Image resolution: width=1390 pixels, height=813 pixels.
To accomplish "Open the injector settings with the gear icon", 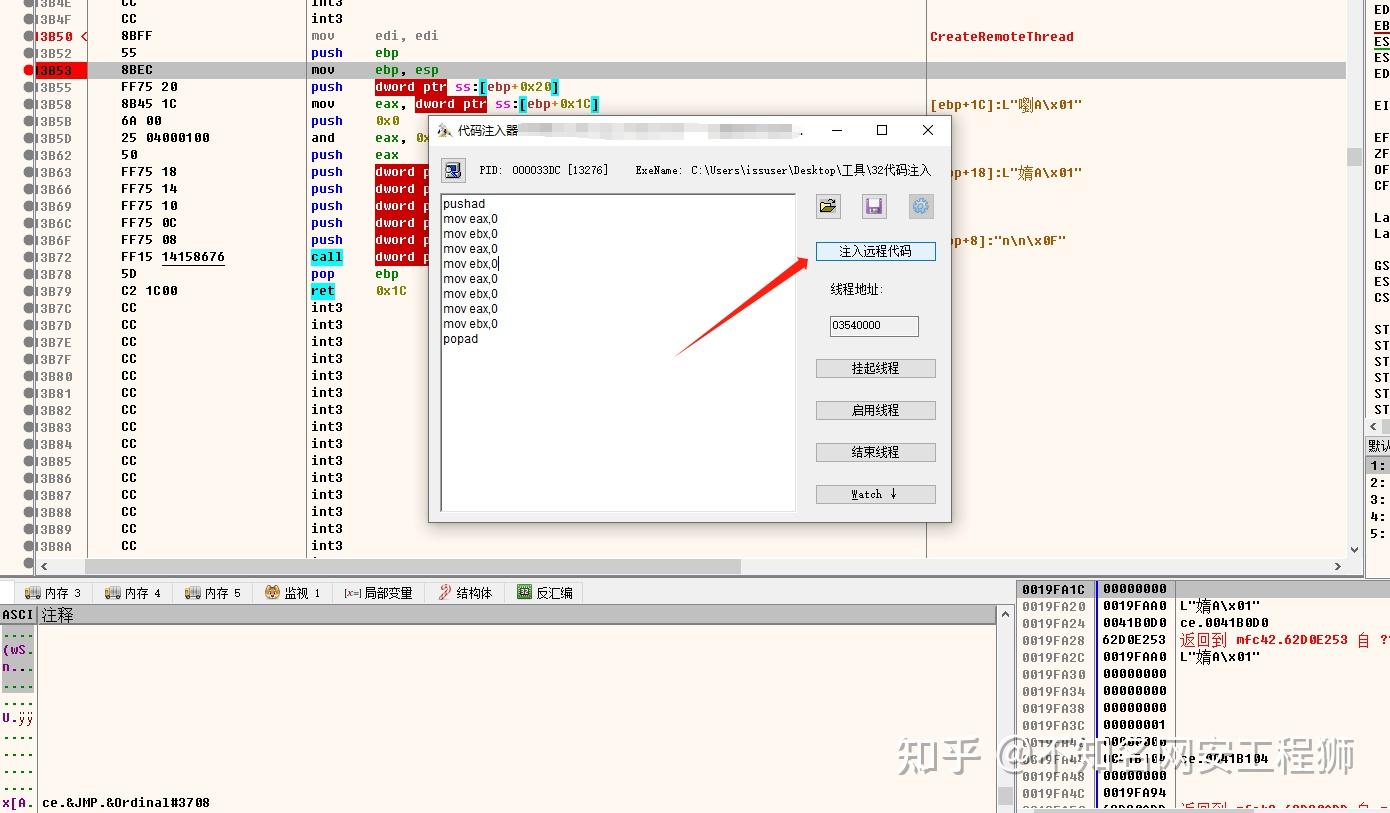I will tap(920, 206).
